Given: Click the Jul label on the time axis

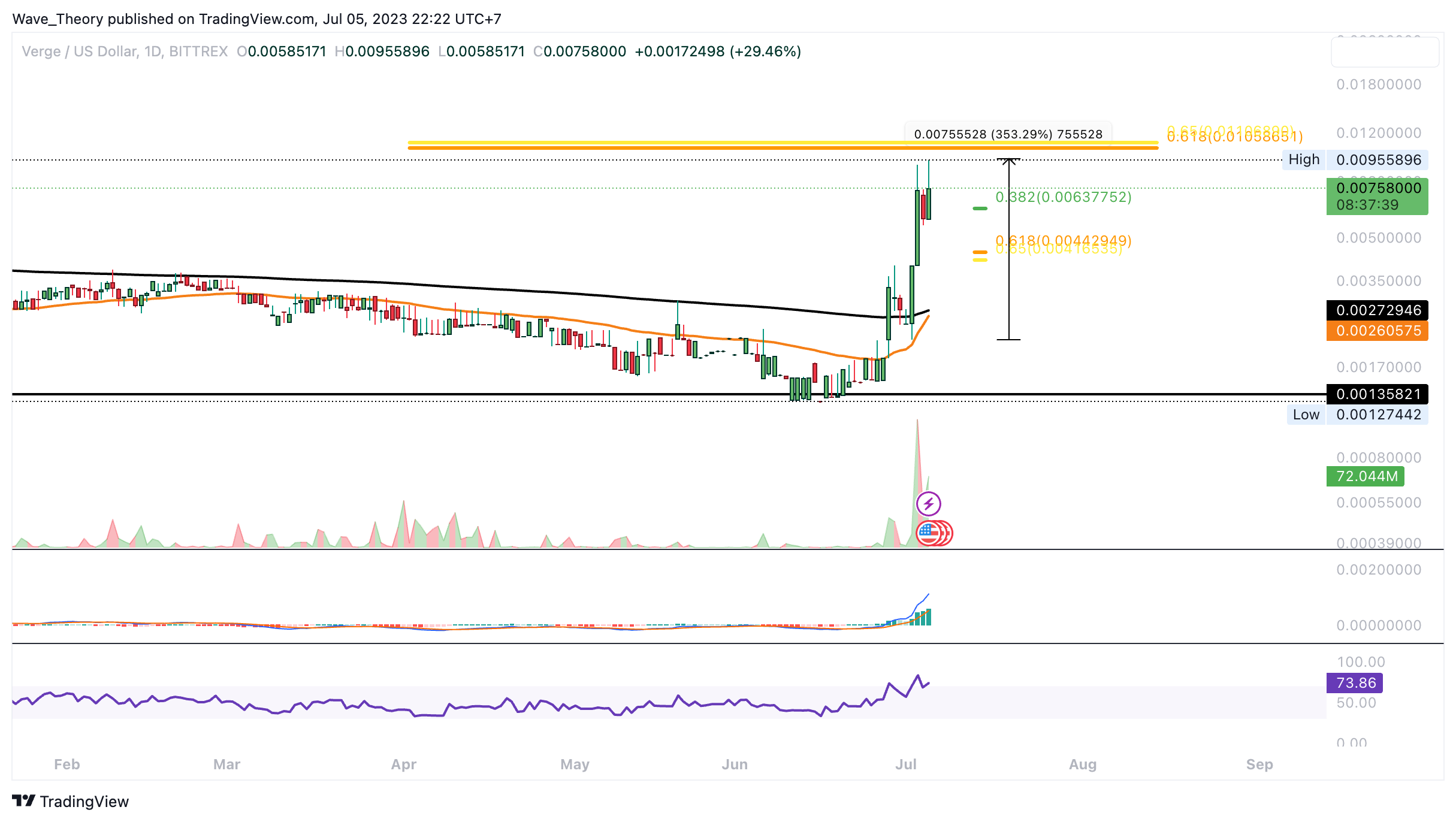Looking at the screenshot, I should coord(905,764).
